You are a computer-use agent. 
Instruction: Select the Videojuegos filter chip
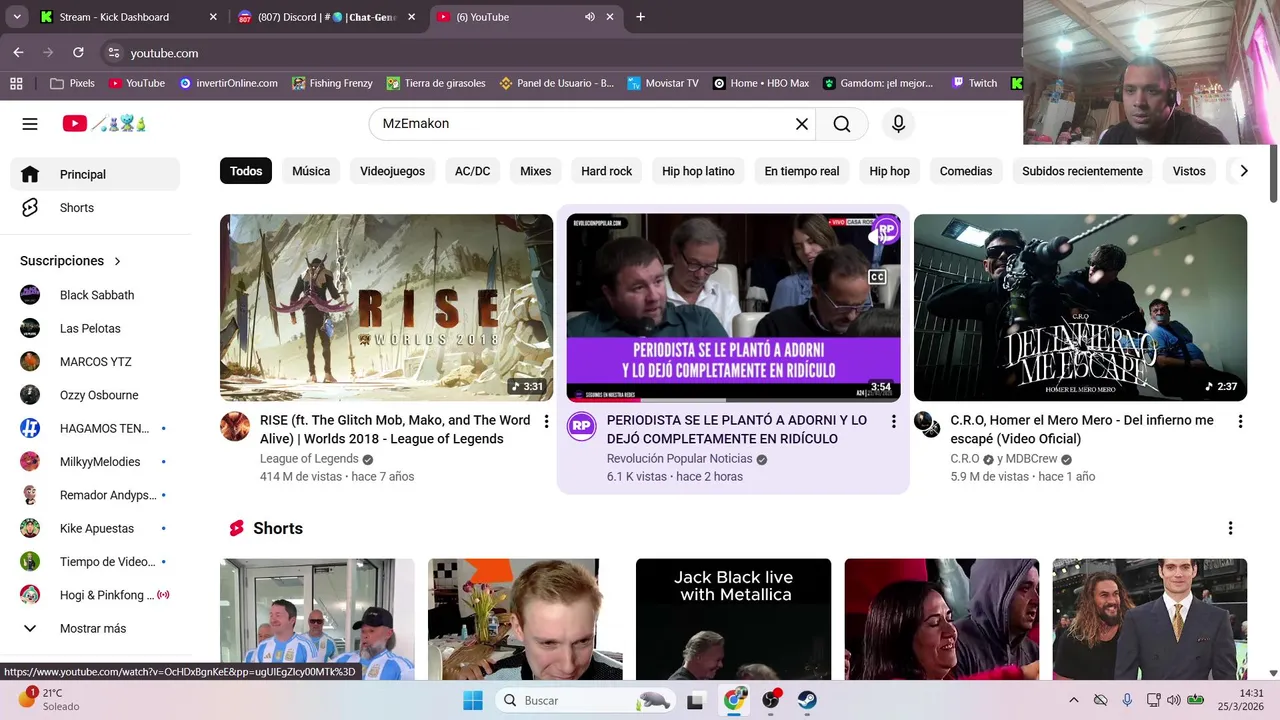[x=392, y=171]
